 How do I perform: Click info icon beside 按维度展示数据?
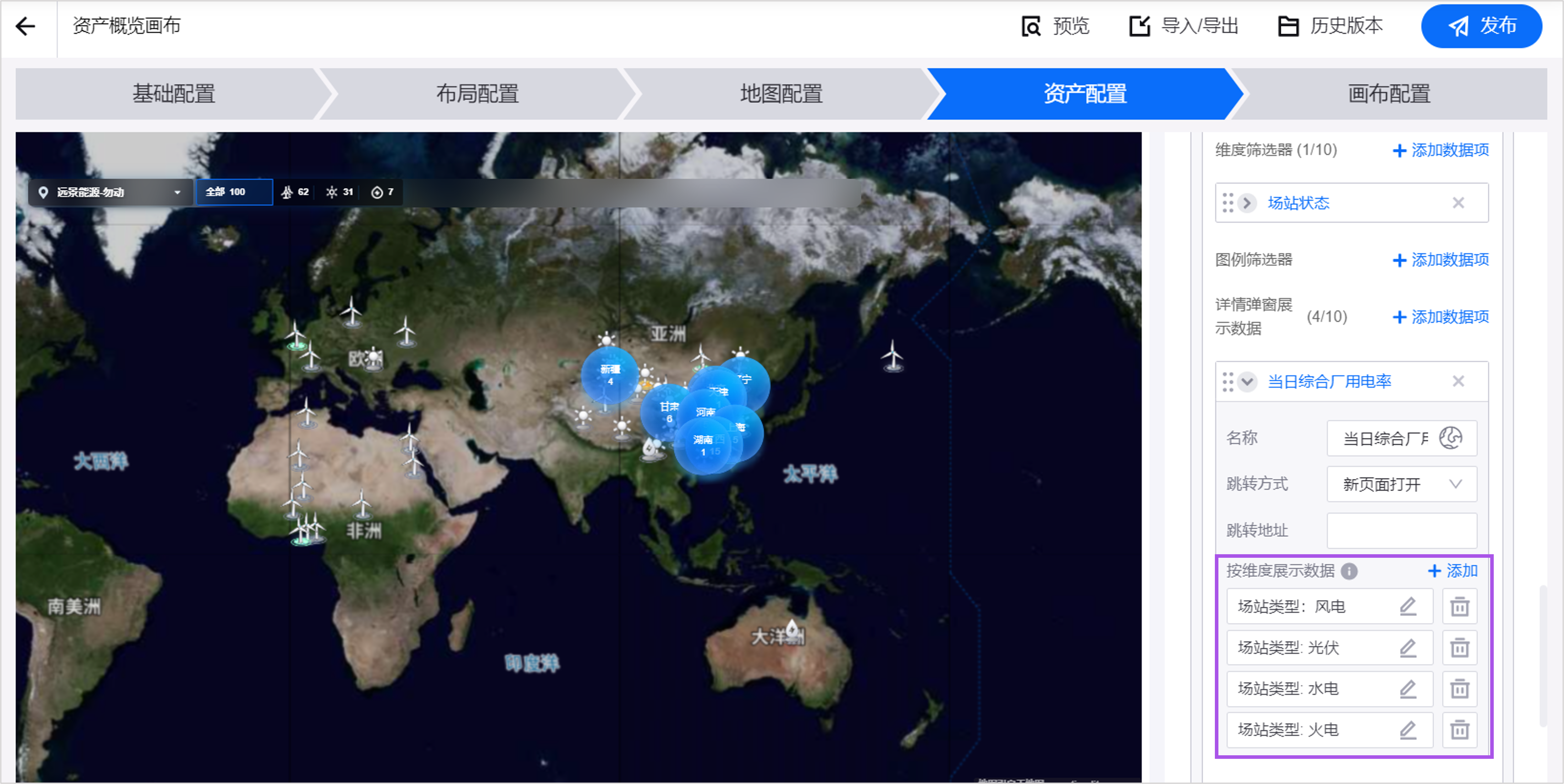pos(1349,571)
